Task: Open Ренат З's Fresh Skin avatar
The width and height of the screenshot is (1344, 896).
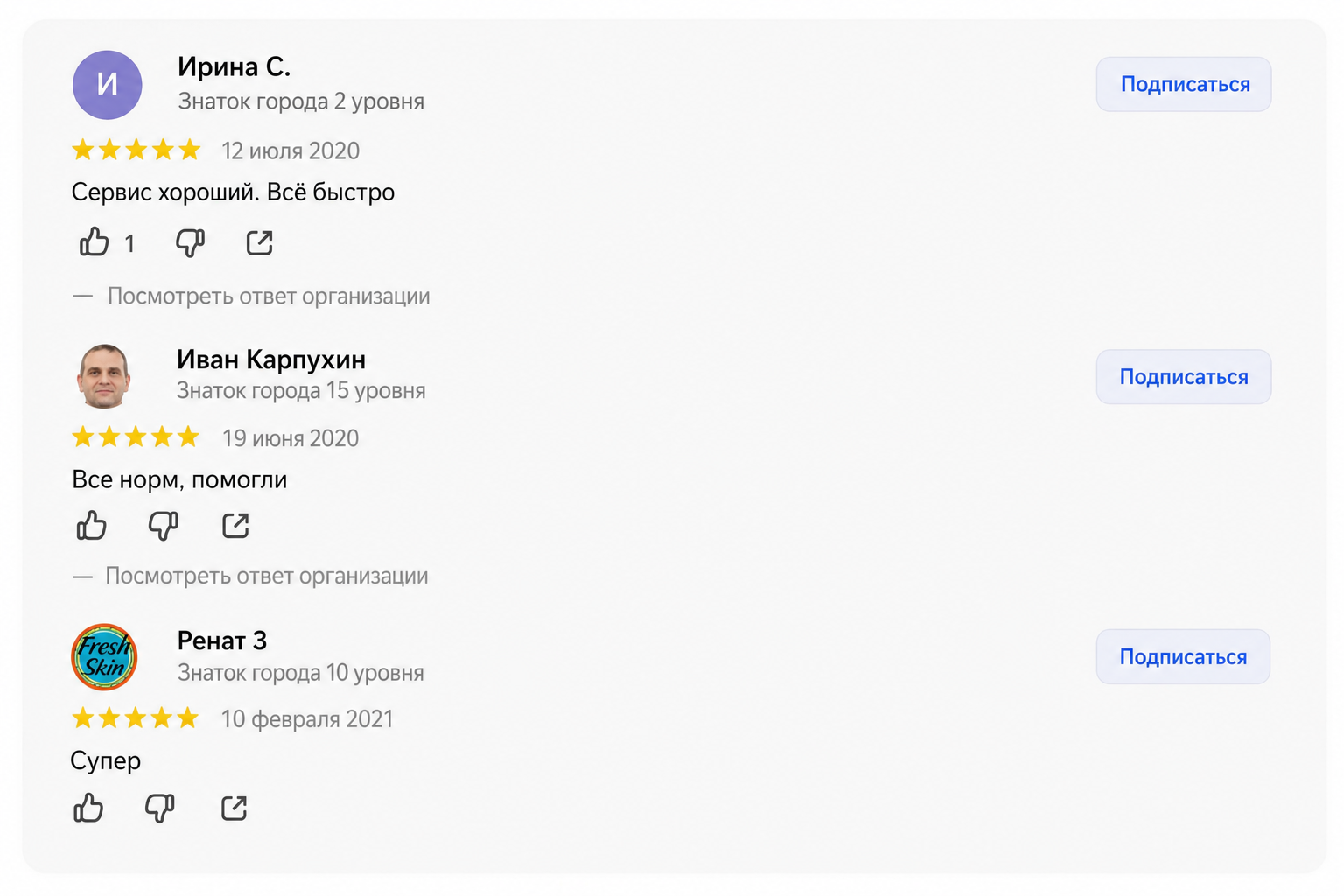Action: tap(104, 656)
